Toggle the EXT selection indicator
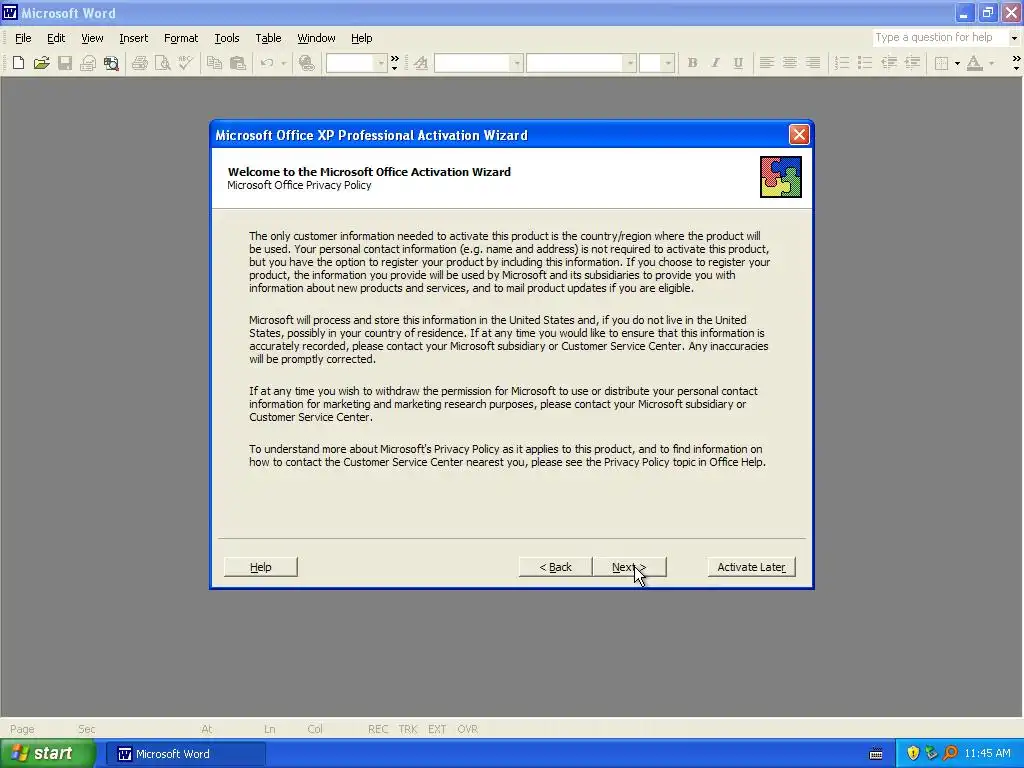Viewport: 1024px width, 768px height. (437, 729)
